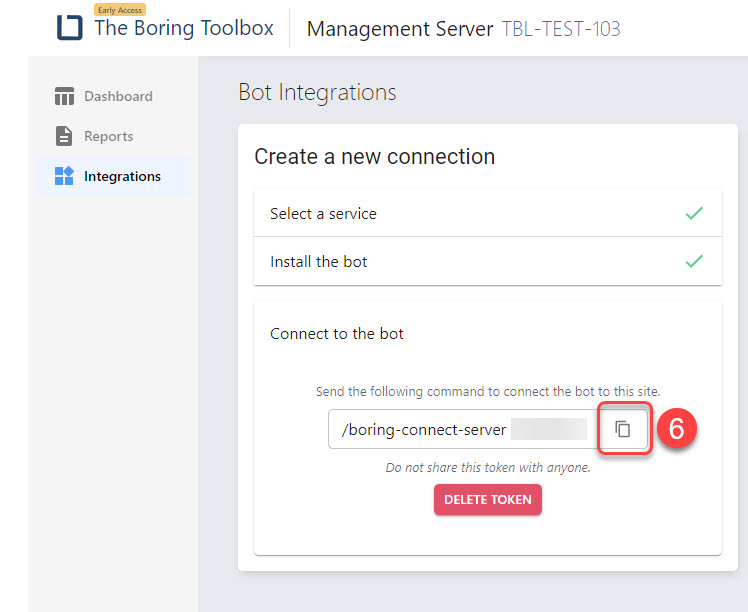This screenshot has width=748, height=612.
Task: Click the TBL-TEST-103 server name
Action: (x=561, y=29)
